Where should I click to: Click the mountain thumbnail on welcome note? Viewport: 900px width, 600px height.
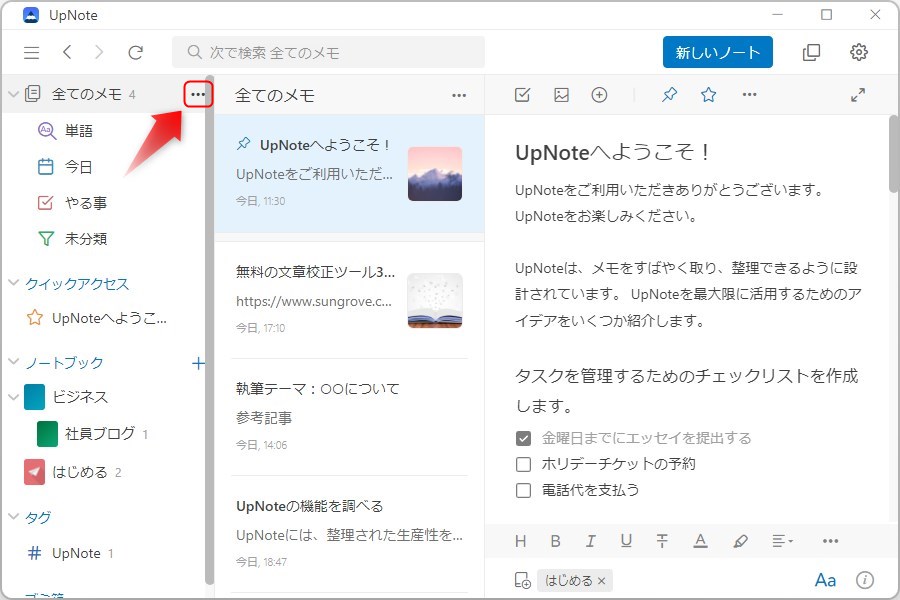coord(435,173)
